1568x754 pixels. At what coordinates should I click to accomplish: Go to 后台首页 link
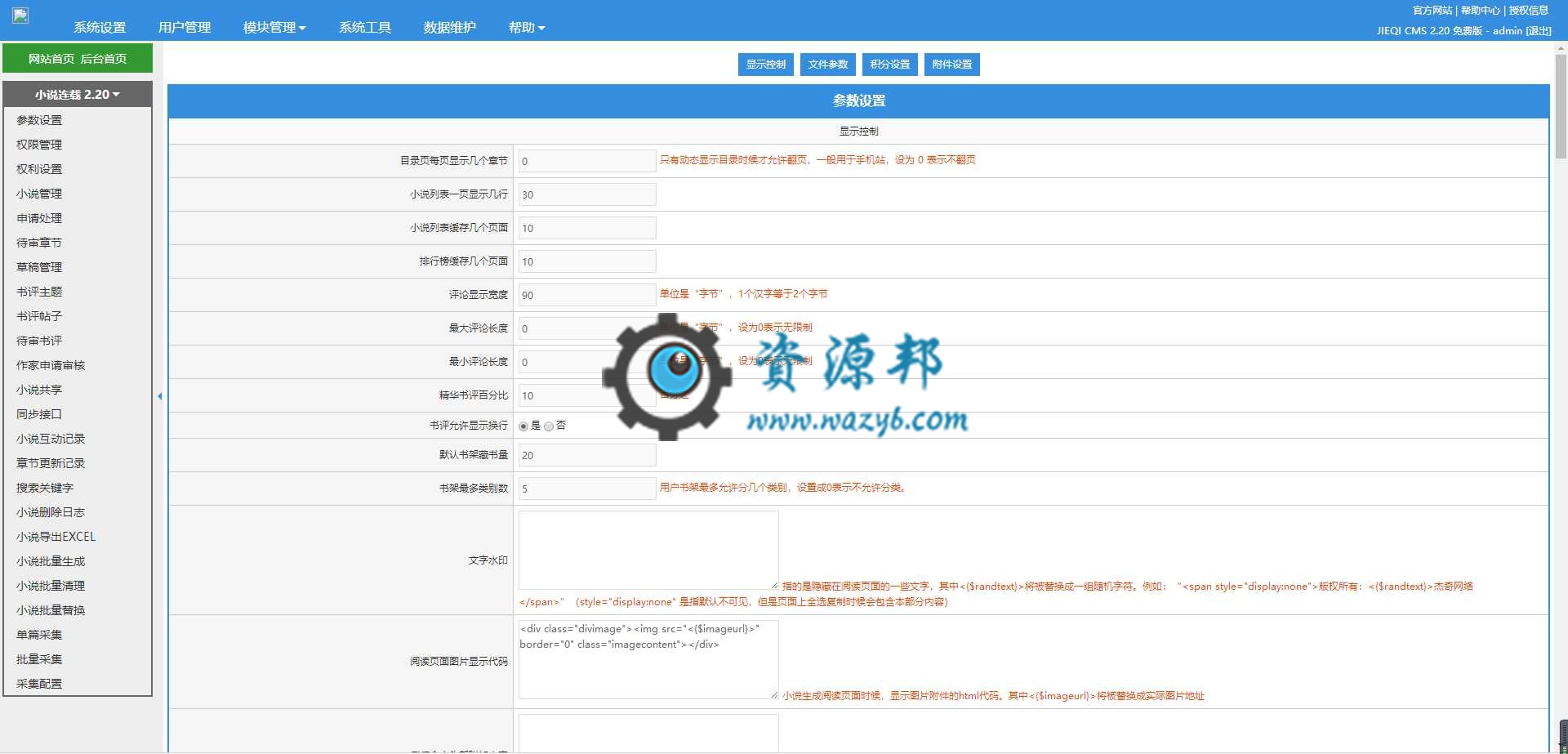coord(104,59)
